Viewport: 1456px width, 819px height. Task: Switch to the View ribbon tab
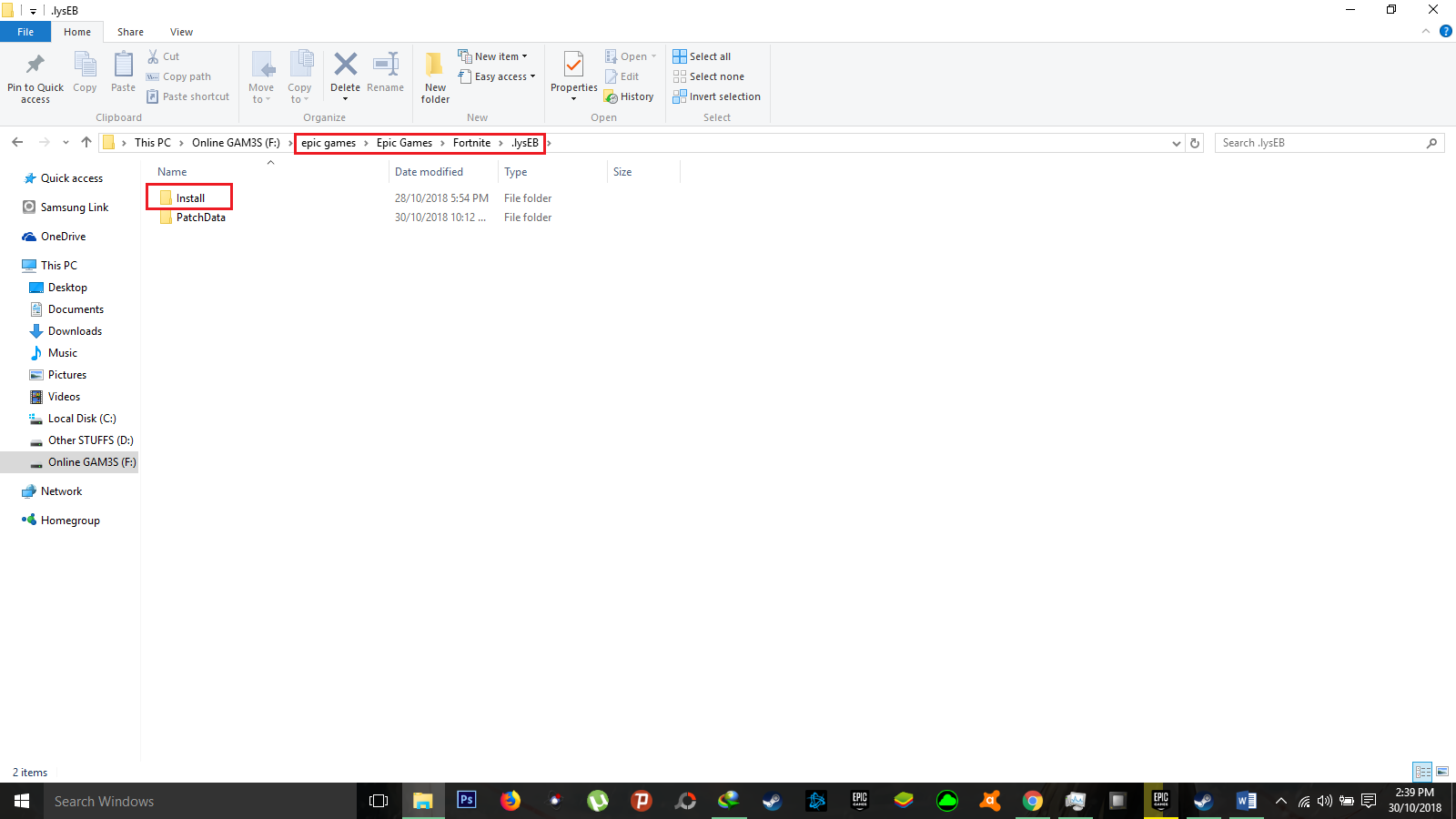181,31
